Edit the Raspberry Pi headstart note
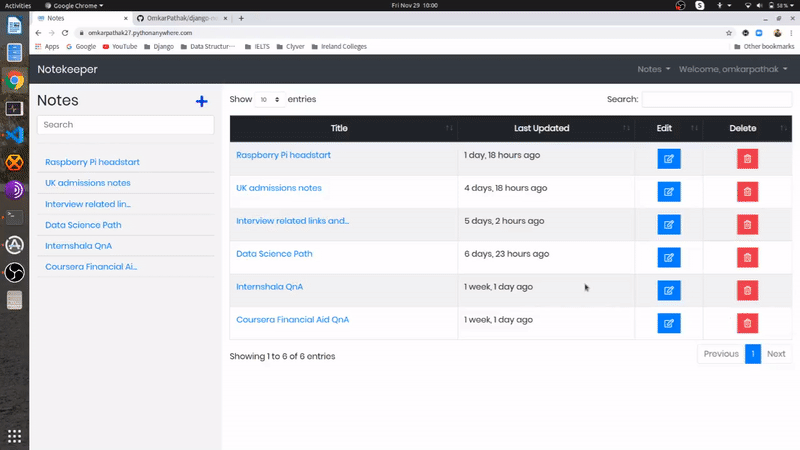Image resolution: width=800 pixels, height=450 pixels. point(668,159)
